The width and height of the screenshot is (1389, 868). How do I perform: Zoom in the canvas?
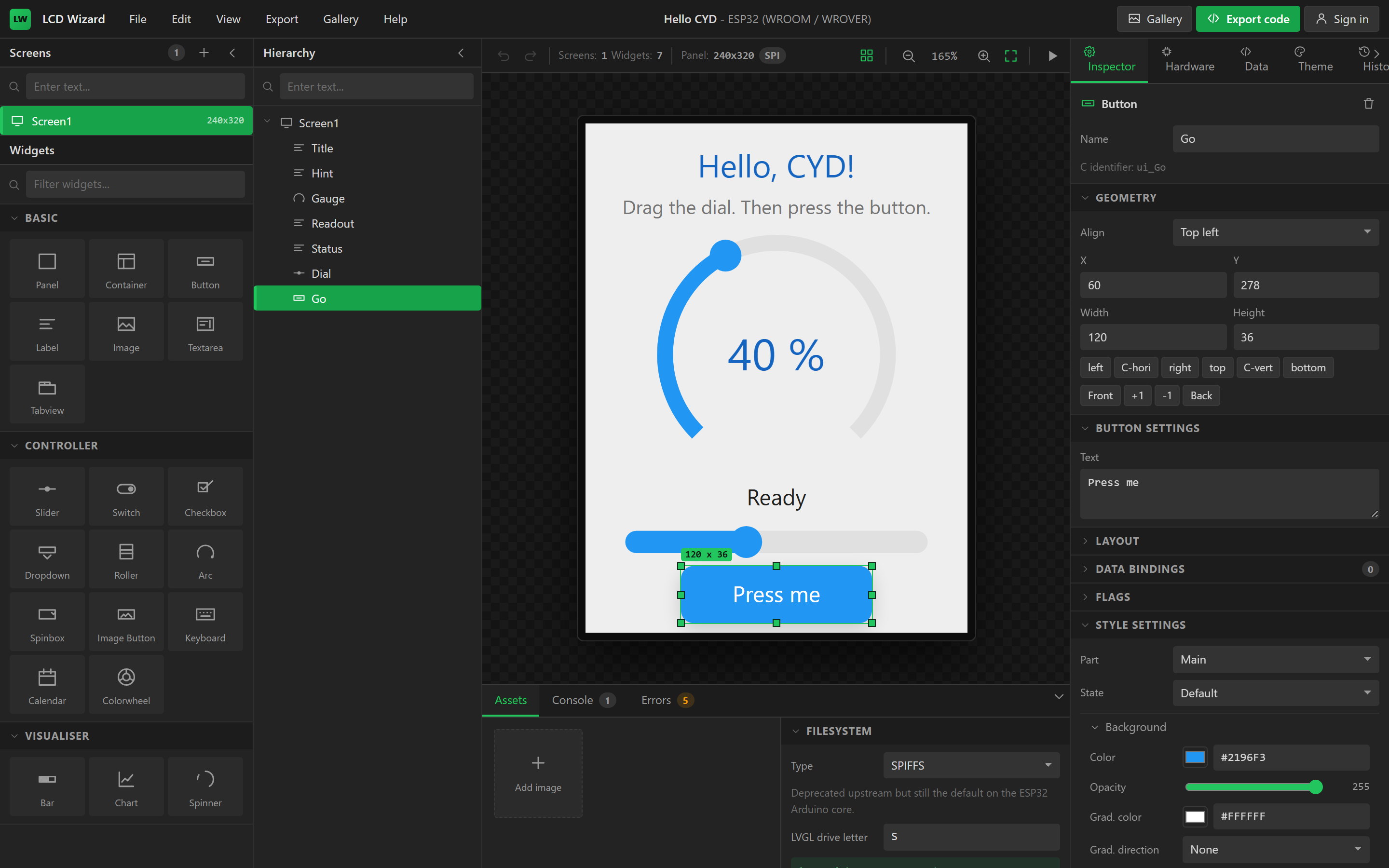[984, 55]
